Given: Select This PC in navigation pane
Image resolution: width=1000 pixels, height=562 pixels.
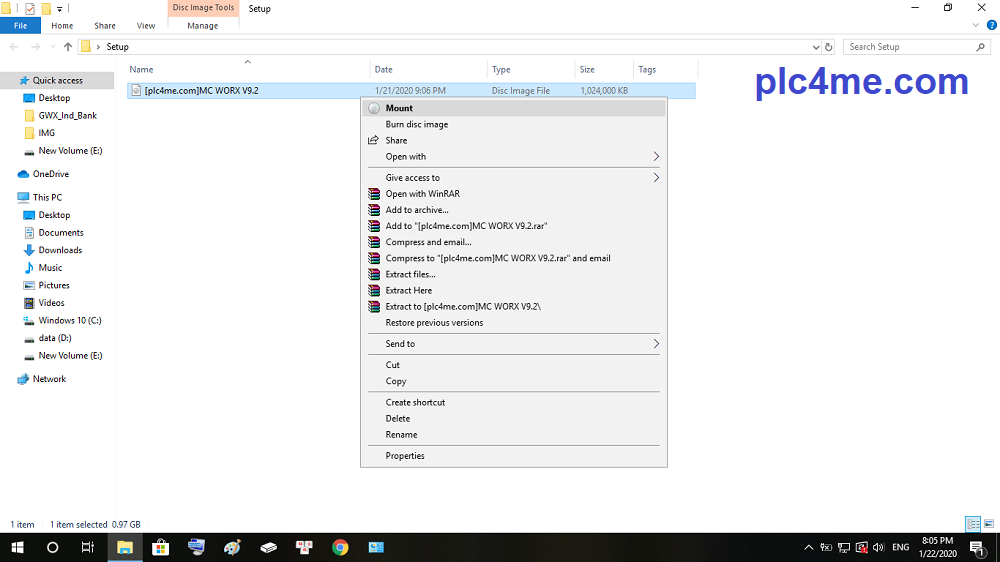Looking at the screenshot, I should point(47,197).
